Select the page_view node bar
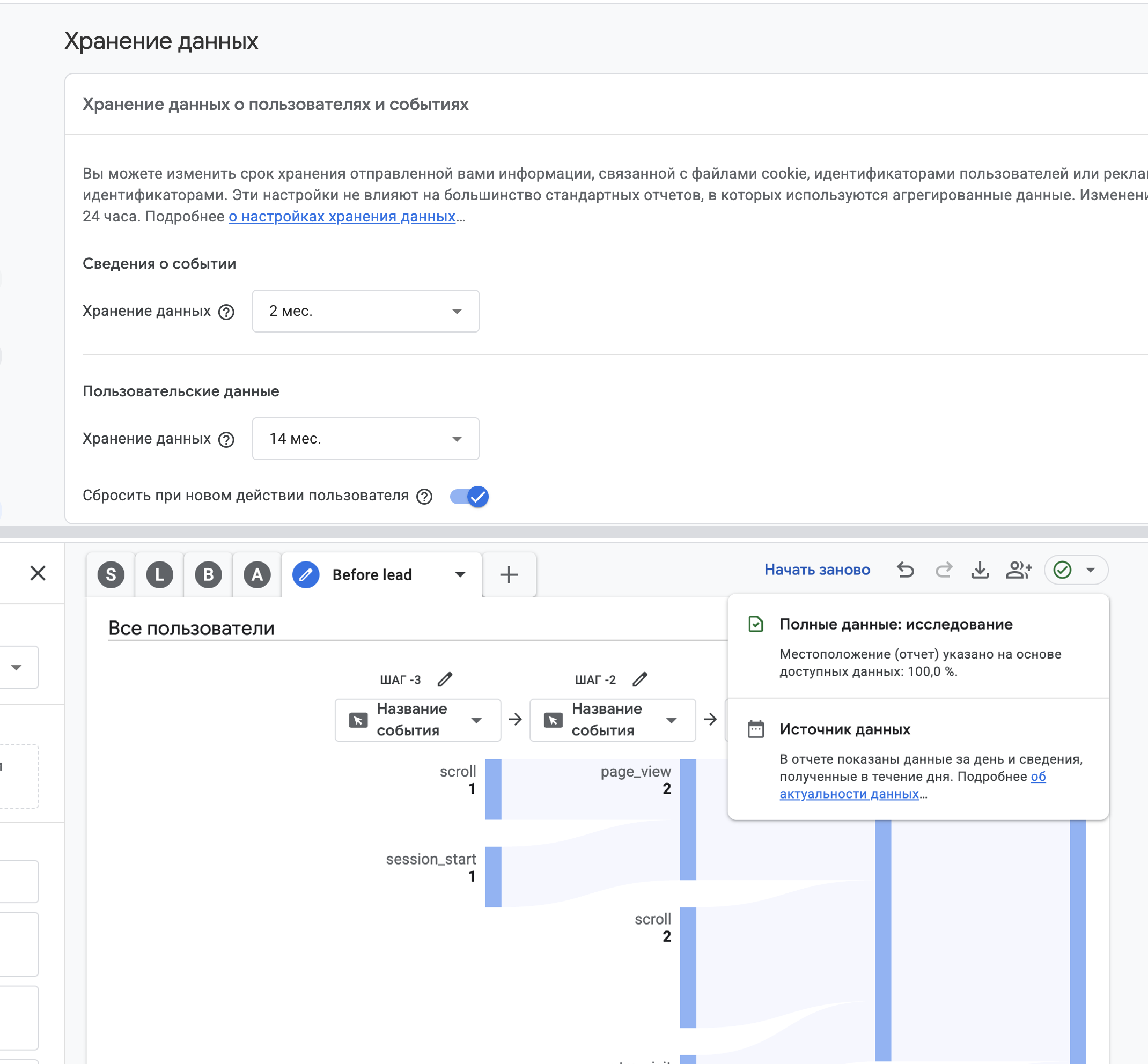The image size is (1148, 1064). point(688,819)
